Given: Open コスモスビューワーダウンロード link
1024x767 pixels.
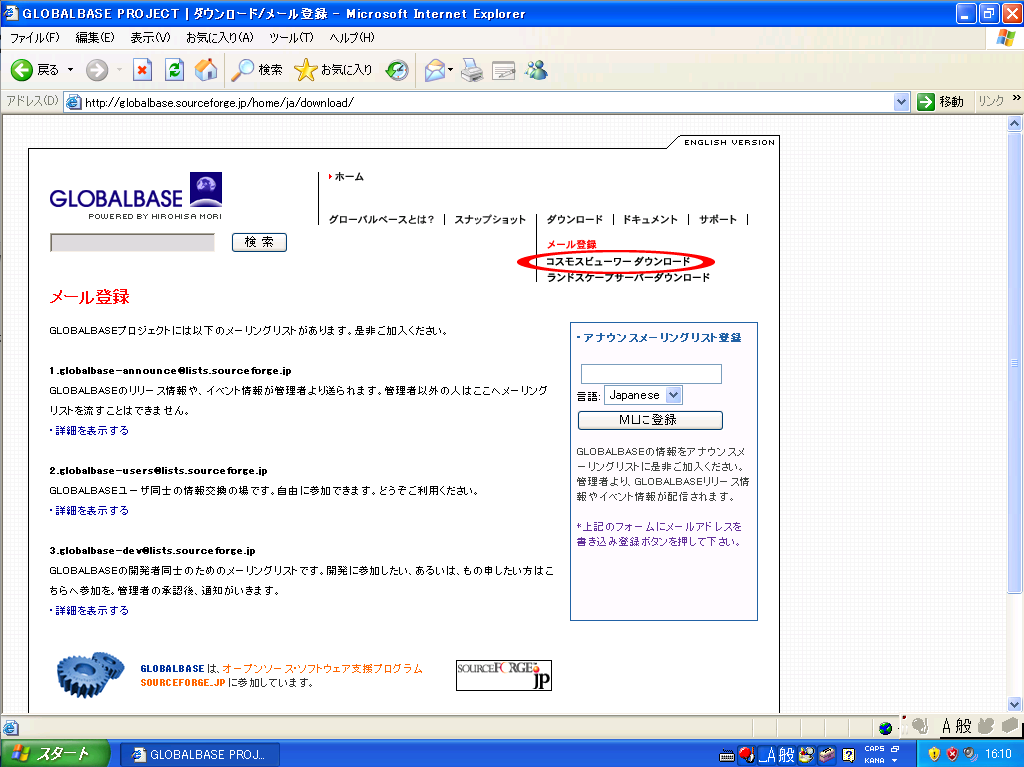Looking at the screenshot, I should 618,262.
